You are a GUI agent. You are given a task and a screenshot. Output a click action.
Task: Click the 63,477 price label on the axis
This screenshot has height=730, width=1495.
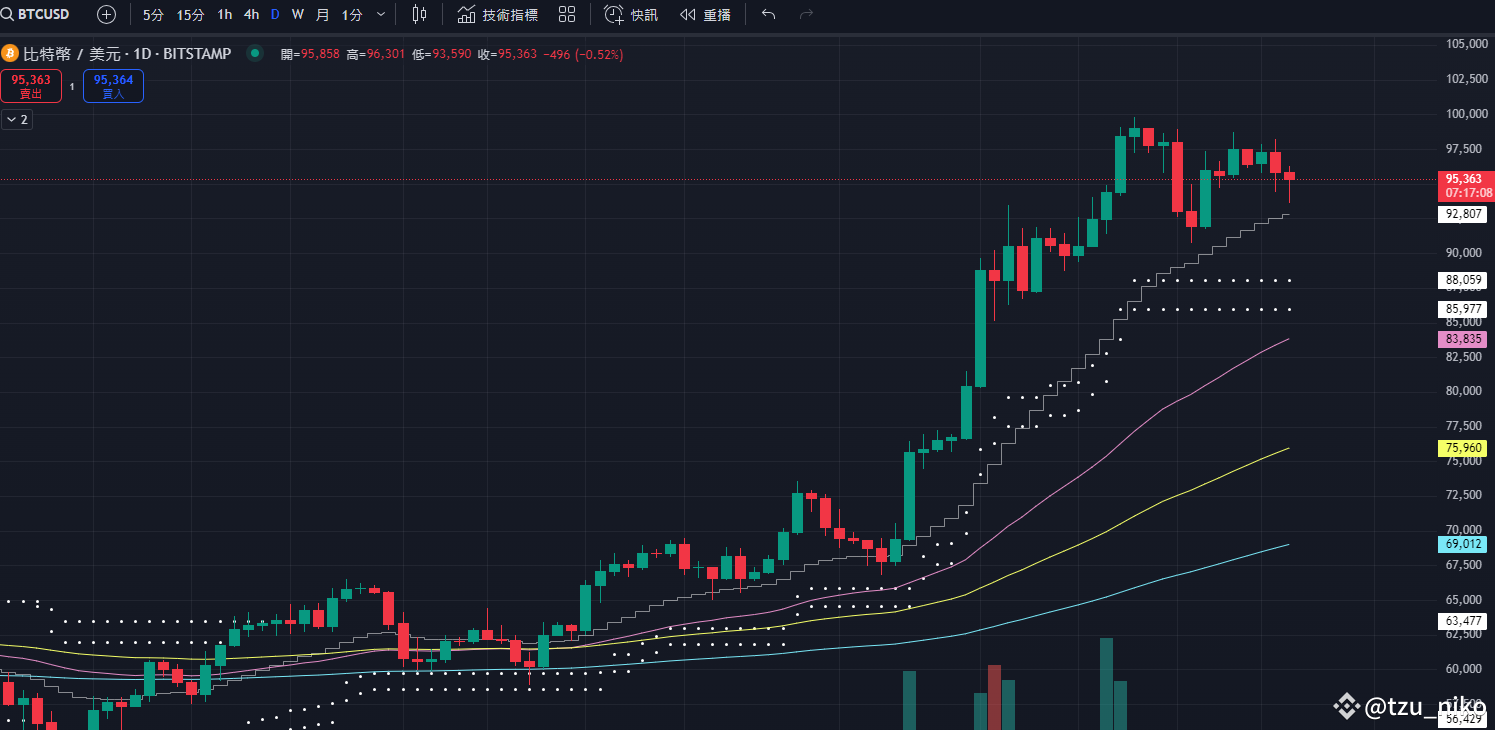click(x=1463, y=621)
